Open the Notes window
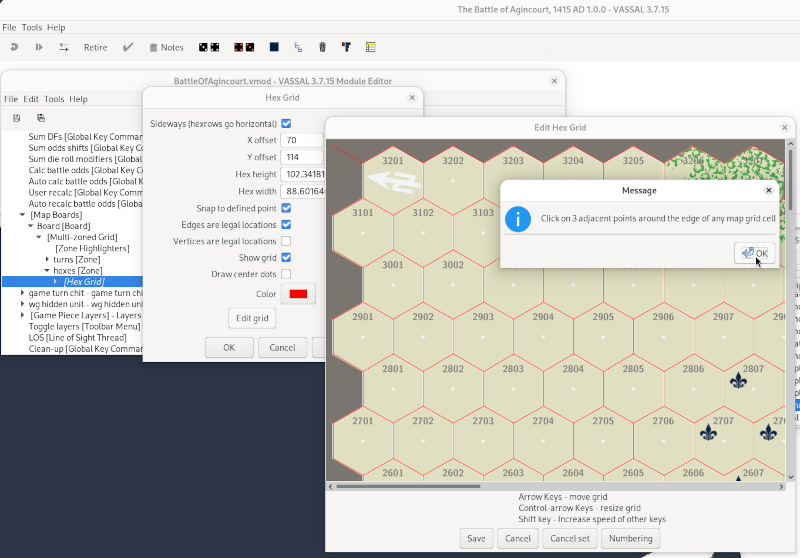 click(x=166, y=47)
